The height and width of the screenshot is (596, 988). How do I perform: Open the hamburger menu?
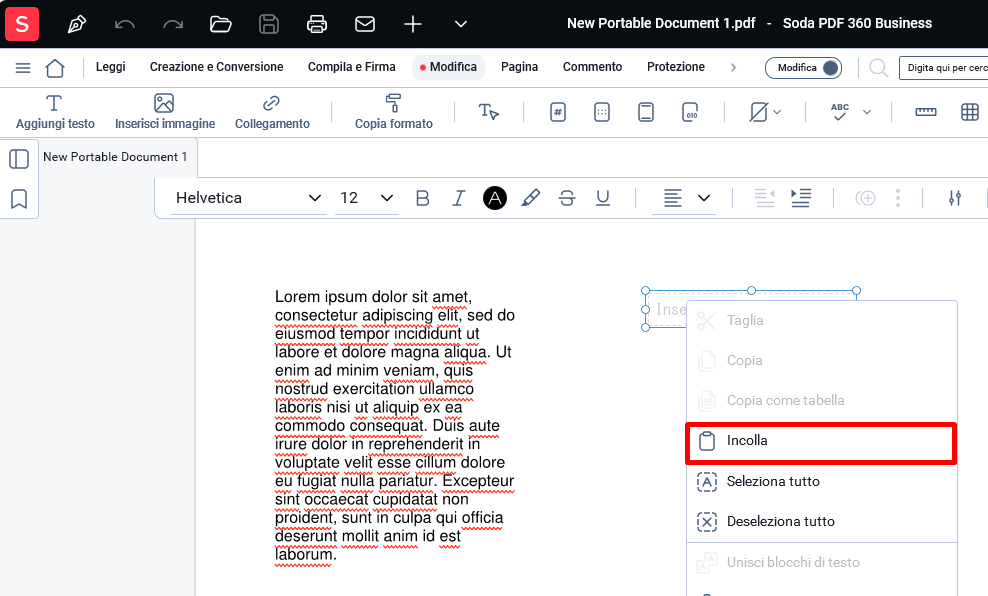click(23, 67)
